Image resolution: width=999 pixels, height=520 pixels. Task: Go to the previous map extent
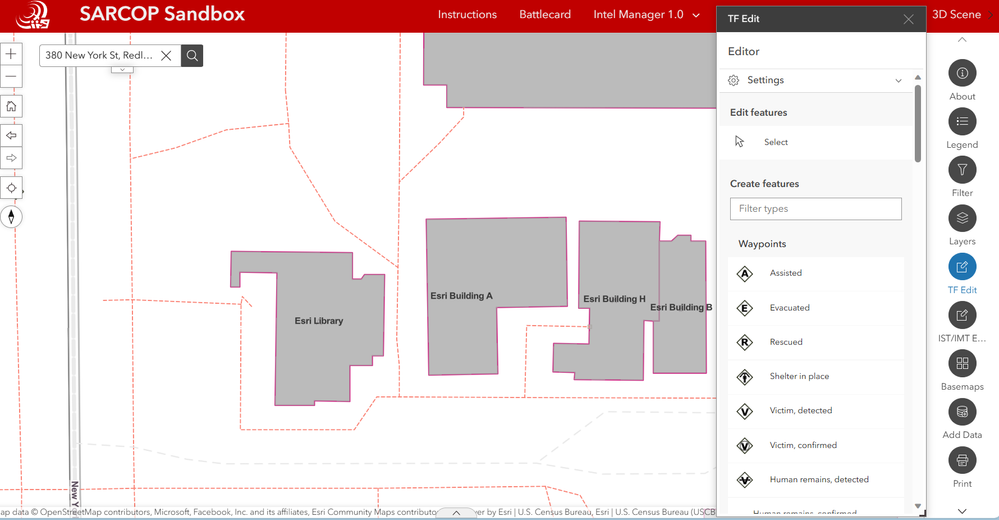pyautogui.click(x=11, y=135)
